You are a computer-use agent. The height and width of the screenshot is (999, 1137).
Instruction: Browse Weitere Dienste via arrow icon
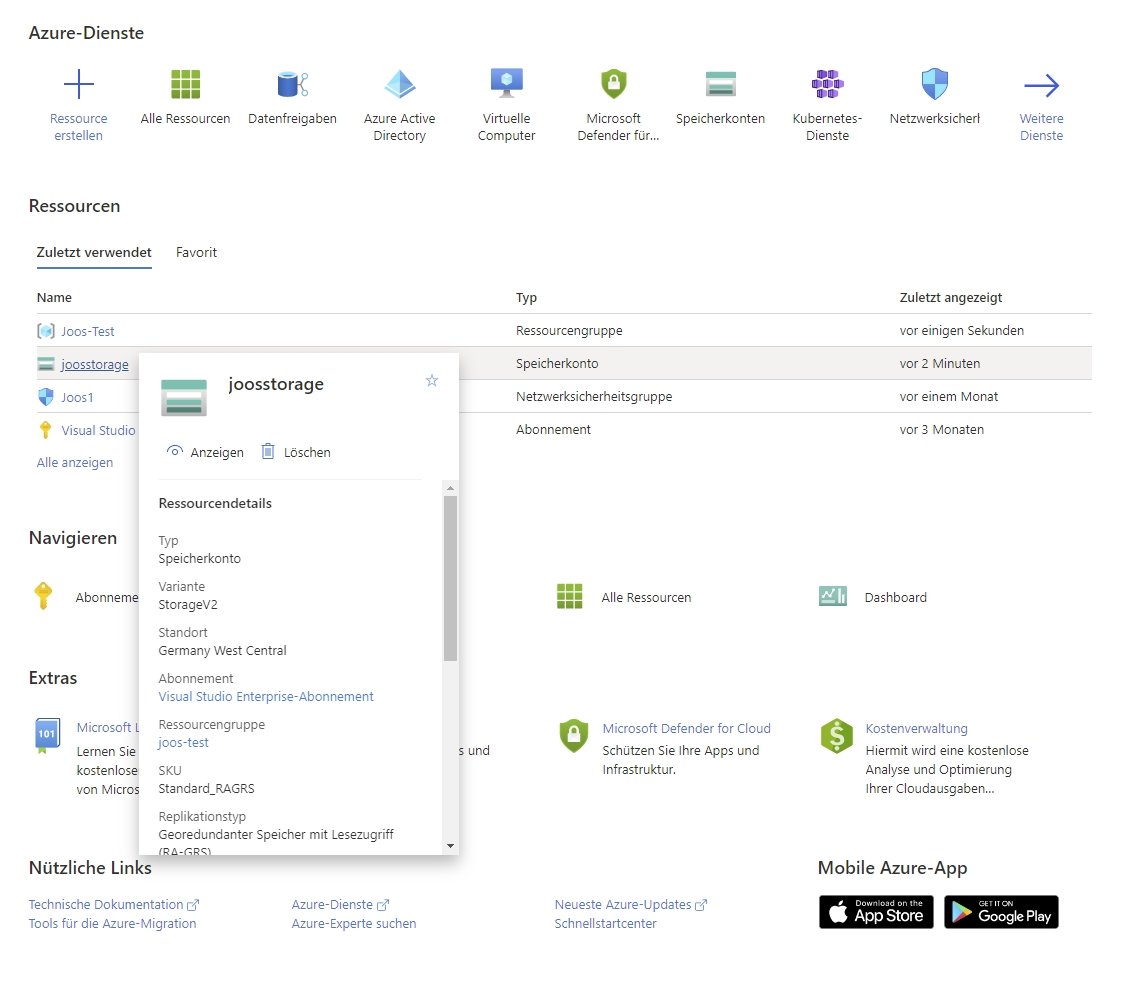(1041, 83)
